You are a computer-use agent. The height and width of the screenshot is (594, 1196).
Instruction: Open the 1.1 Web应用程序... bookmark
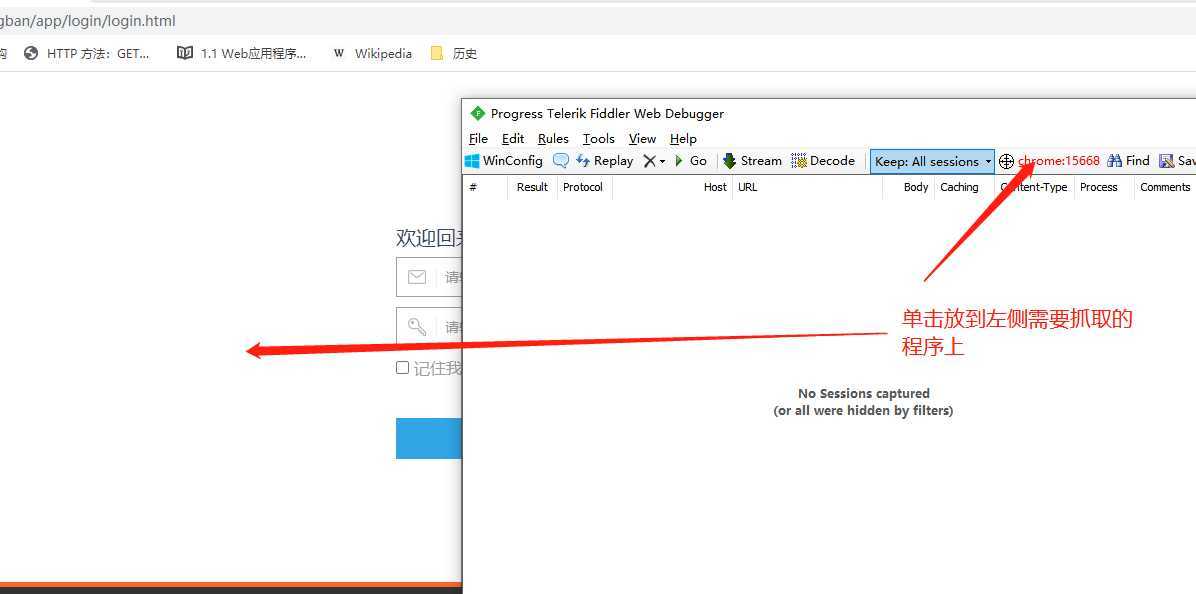(x=242, y=53)
